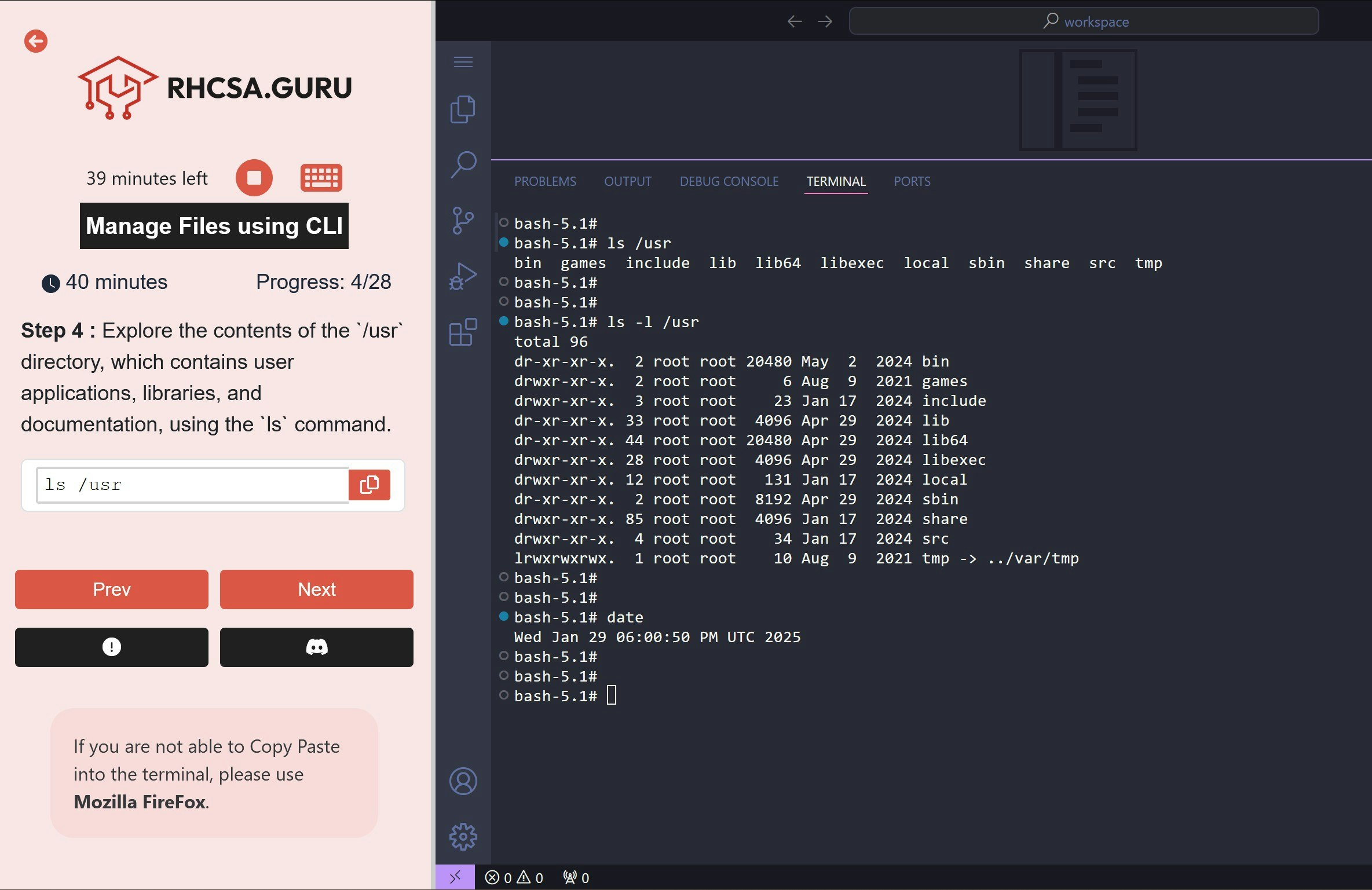Click the 'total 96' line
This screenshot has height=890, width=1372.
click(x=551, y=342)
